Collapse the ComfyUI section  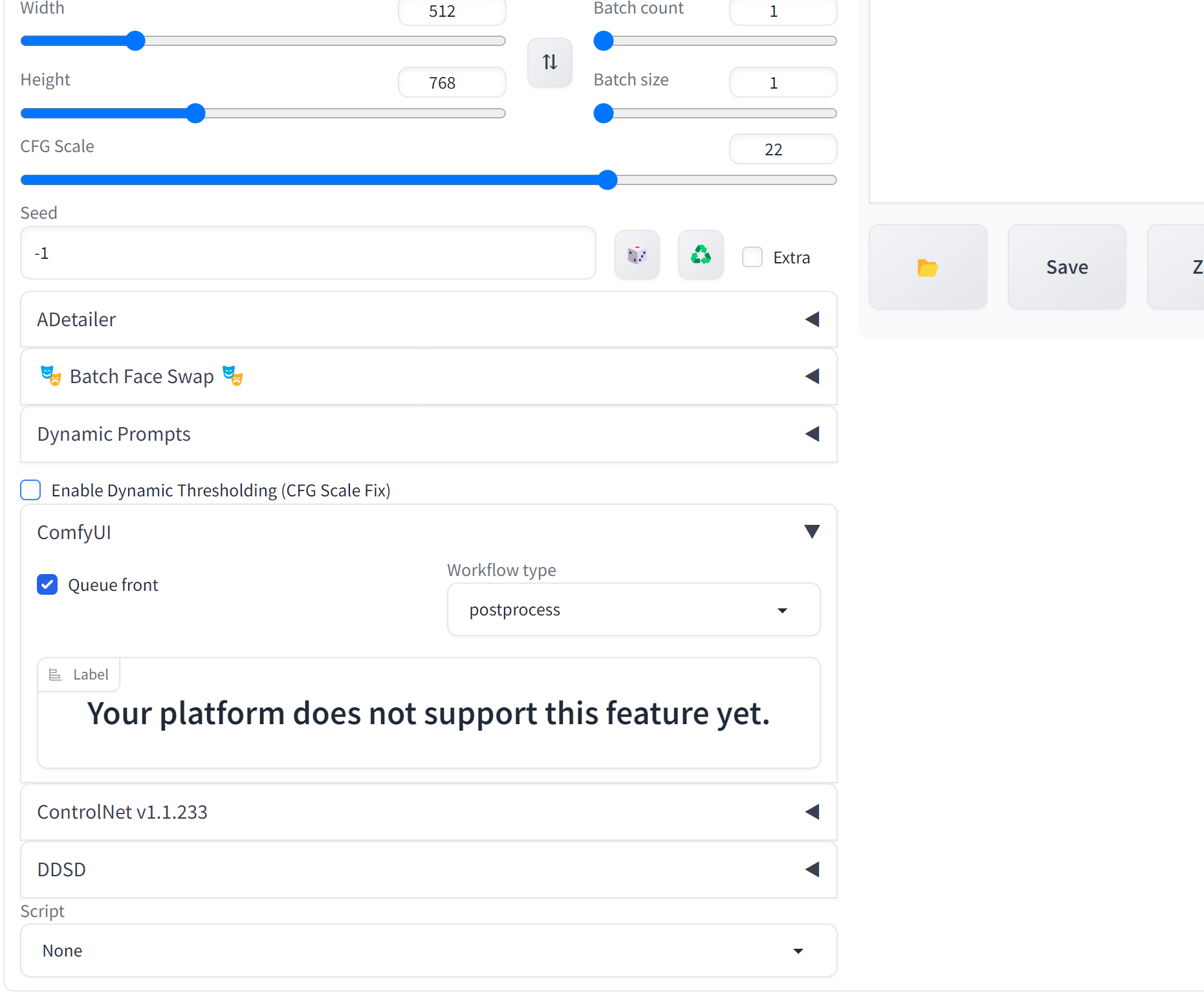coord(813,531)
